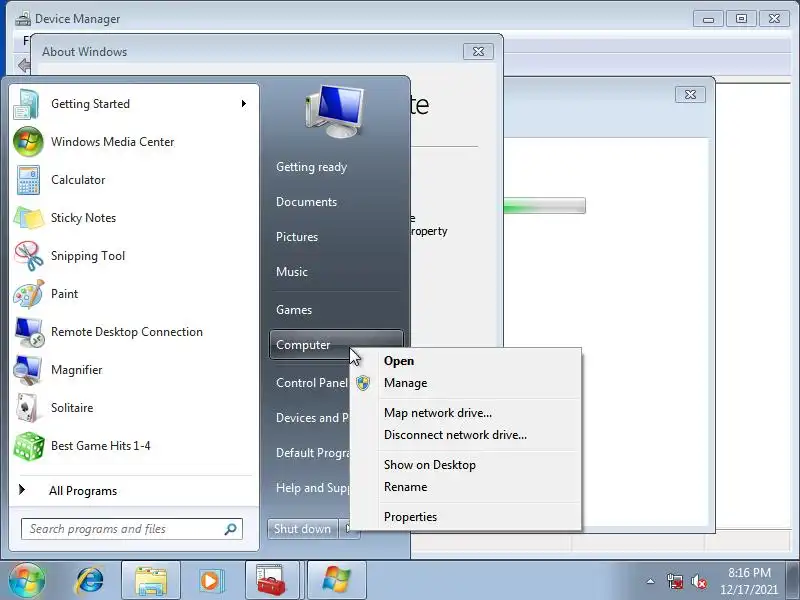The height and width of the screenshot is (600, 800).
Task: Close the progress dialog window
Action: click(x=690, y=94)
